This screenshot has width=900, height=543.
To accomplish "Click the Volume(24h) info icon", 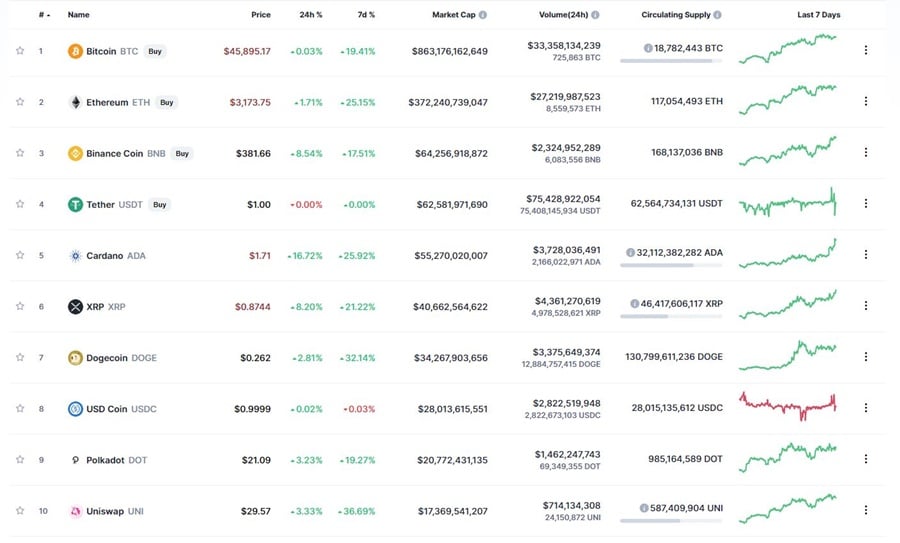I will coord(596,15).
